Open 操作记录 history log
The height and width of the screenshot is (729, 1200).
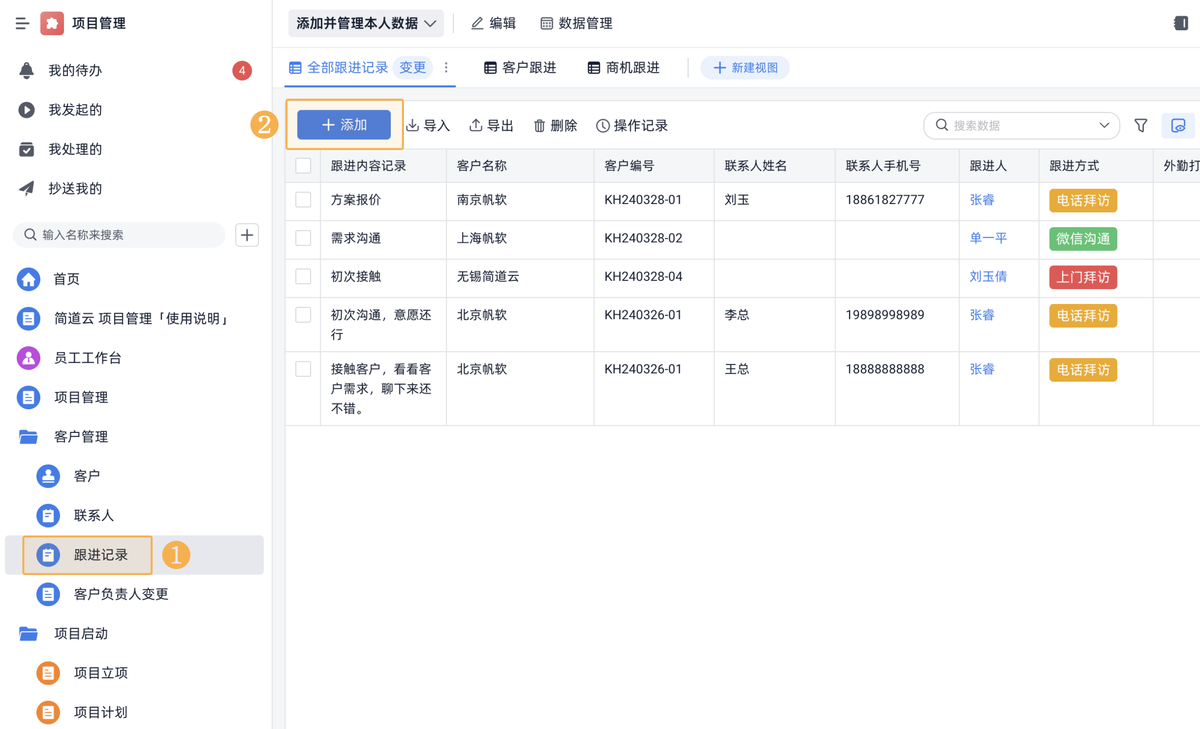tap(632, 126)
